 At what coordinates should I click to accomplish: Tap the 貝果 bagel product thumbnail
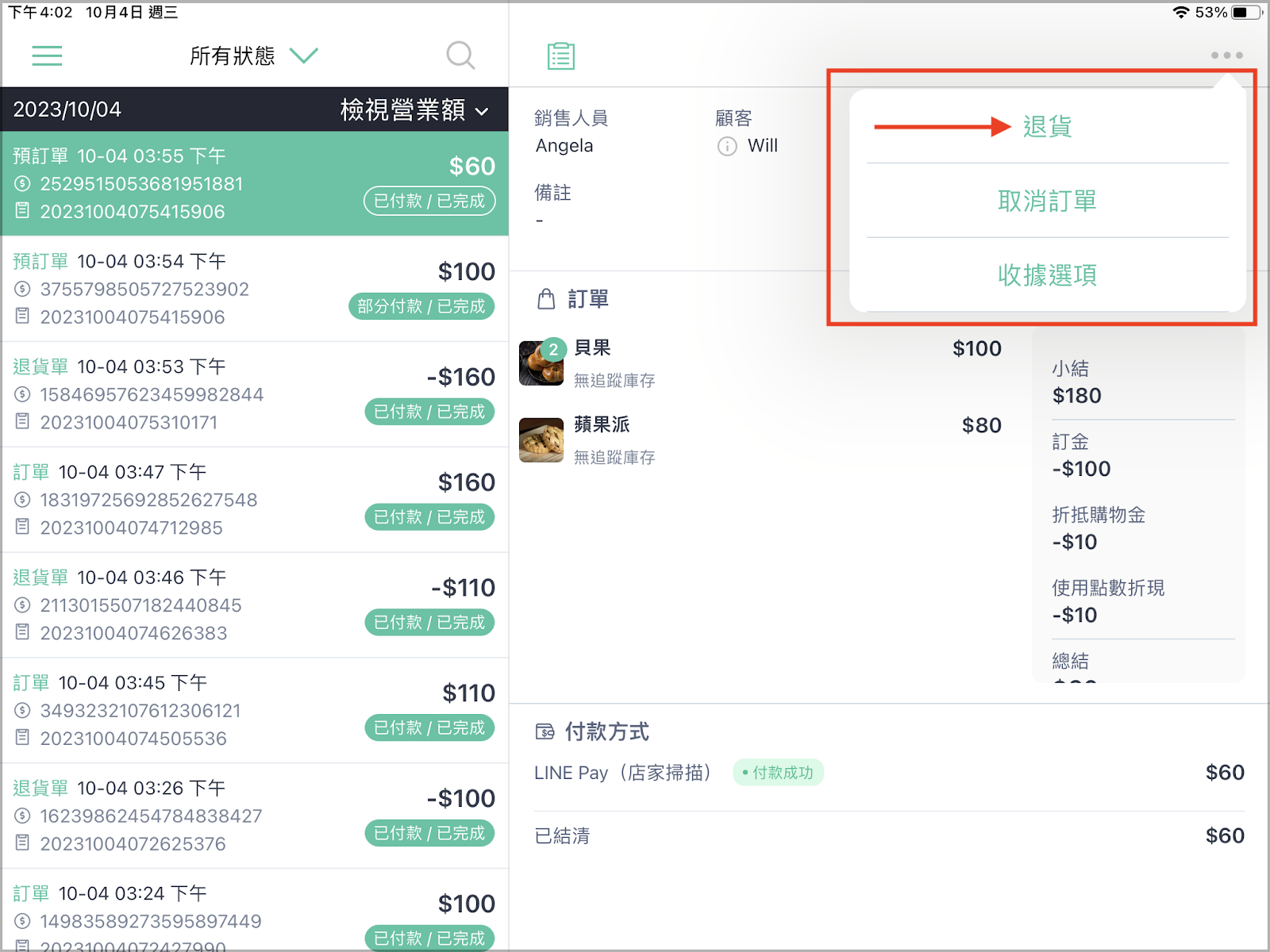(541, 363)
